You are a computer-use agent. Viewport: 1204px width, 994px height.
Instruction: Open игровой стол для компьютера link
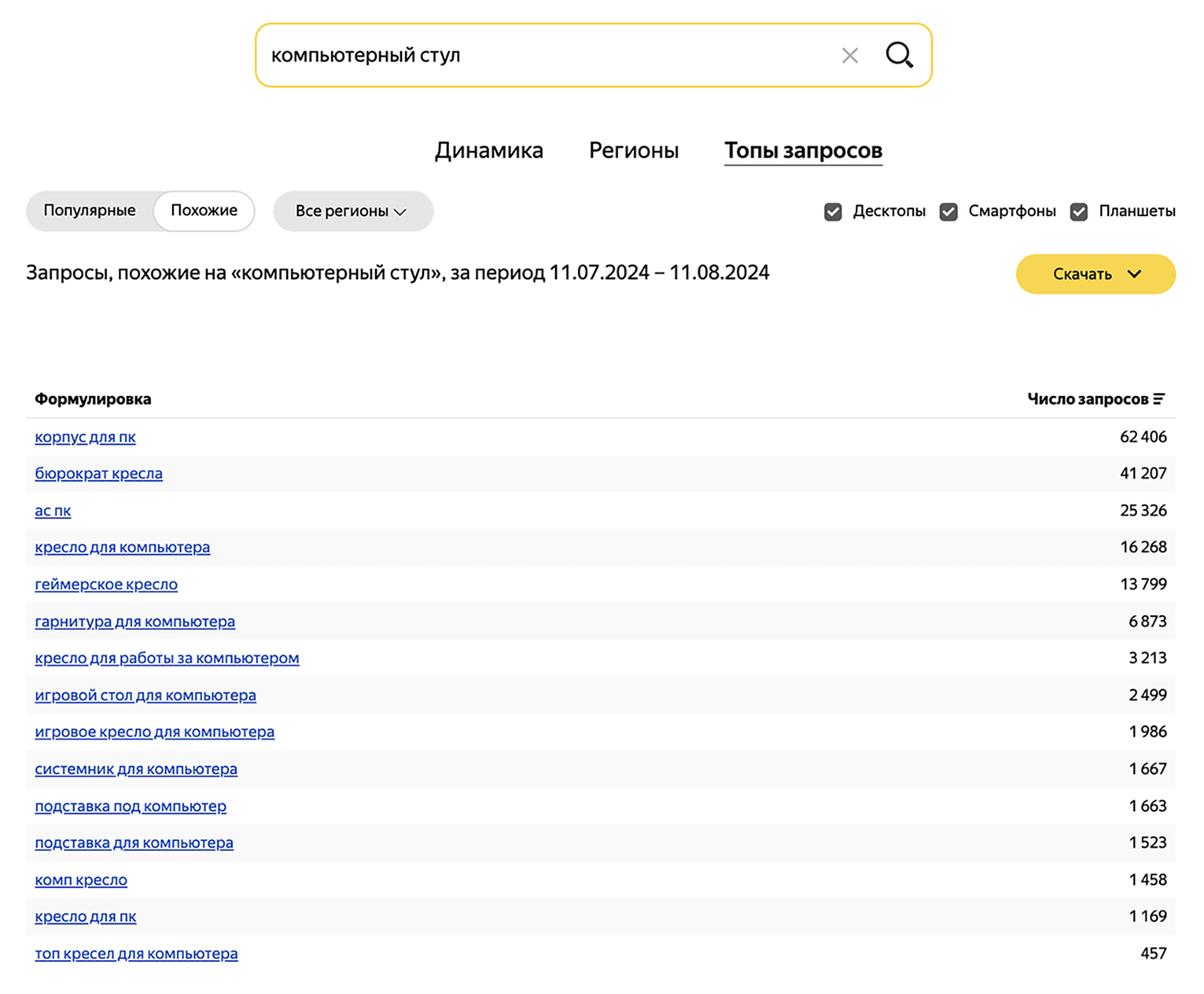145,695
